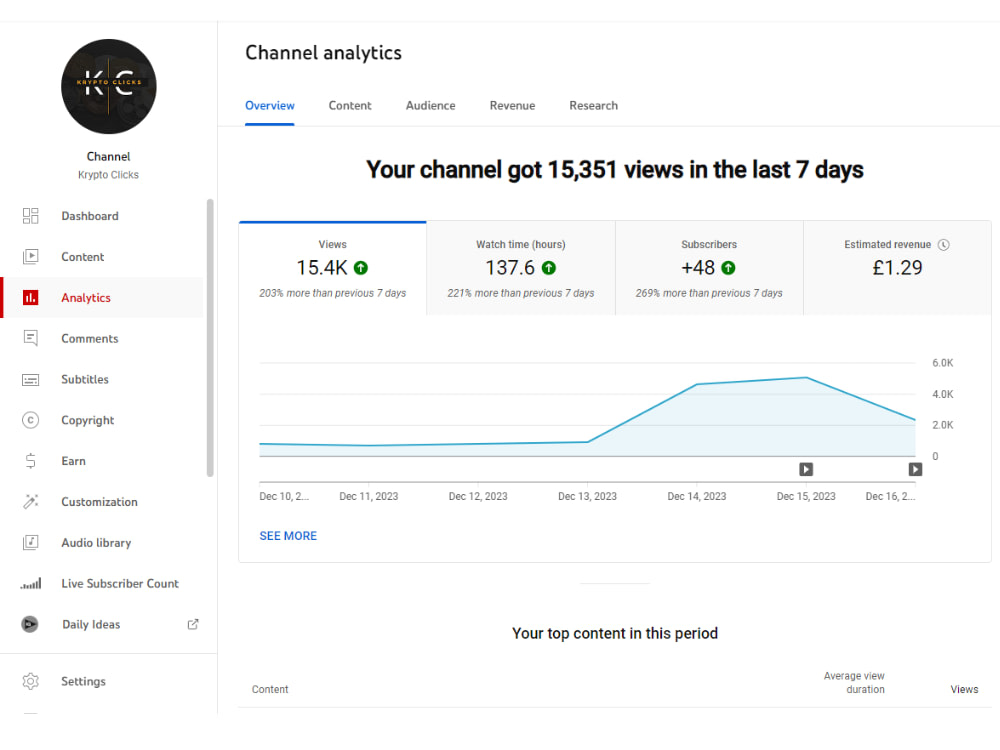This screenshot has width=1000, height=750.
Task: Open Daily Ideas external link arrow icon
Action: 193,624
